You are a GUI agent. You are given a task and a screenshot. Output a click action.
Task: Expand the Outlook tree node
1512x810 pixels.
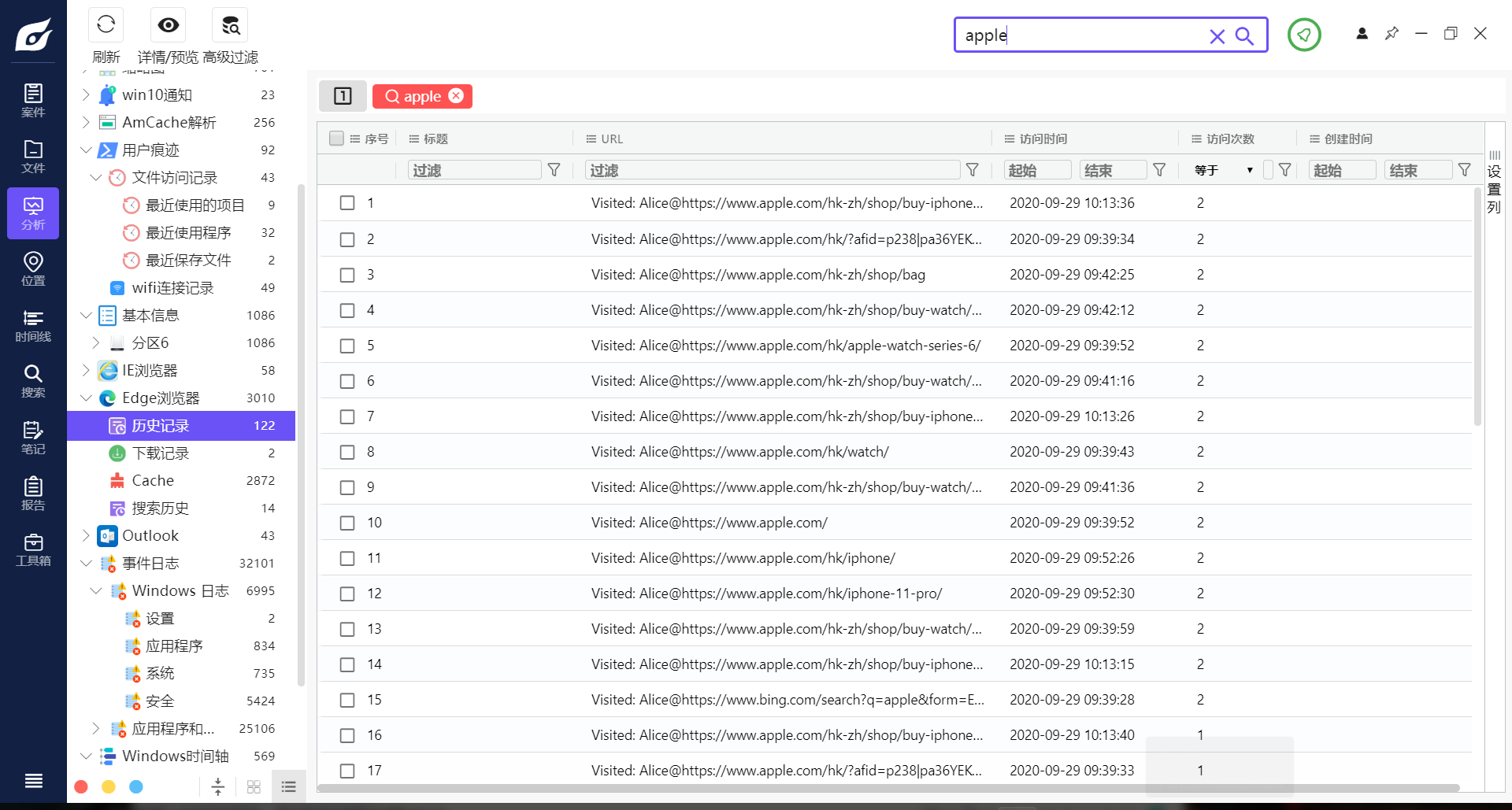[86, 535]
